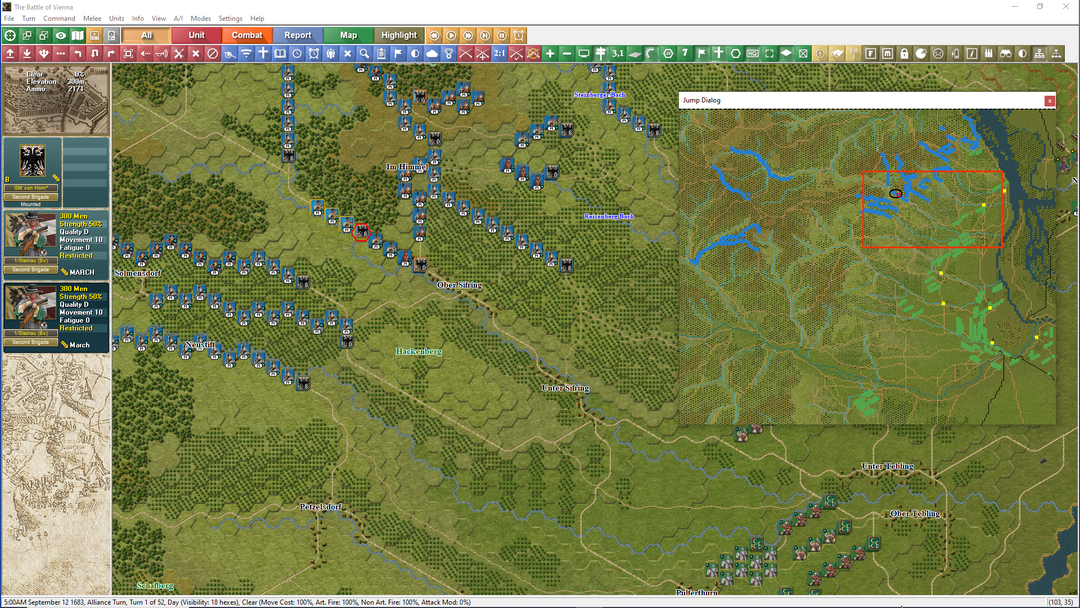Open the Settings menu
This screenshot has height=608, width=1080.
230,19
